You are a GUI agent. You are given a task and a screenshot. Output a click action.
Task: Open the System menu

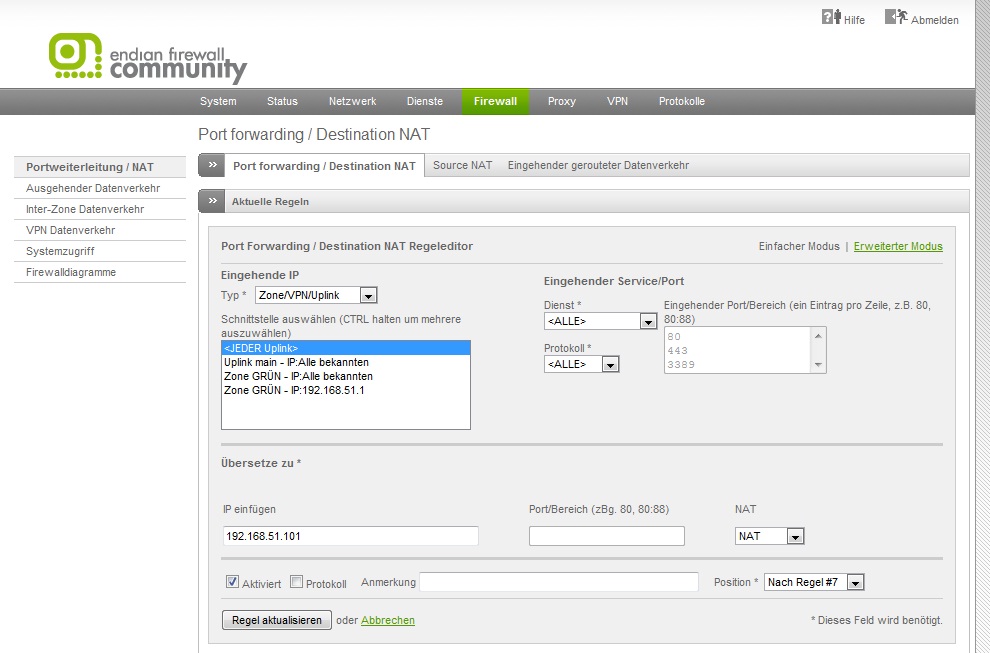[218, 101]
